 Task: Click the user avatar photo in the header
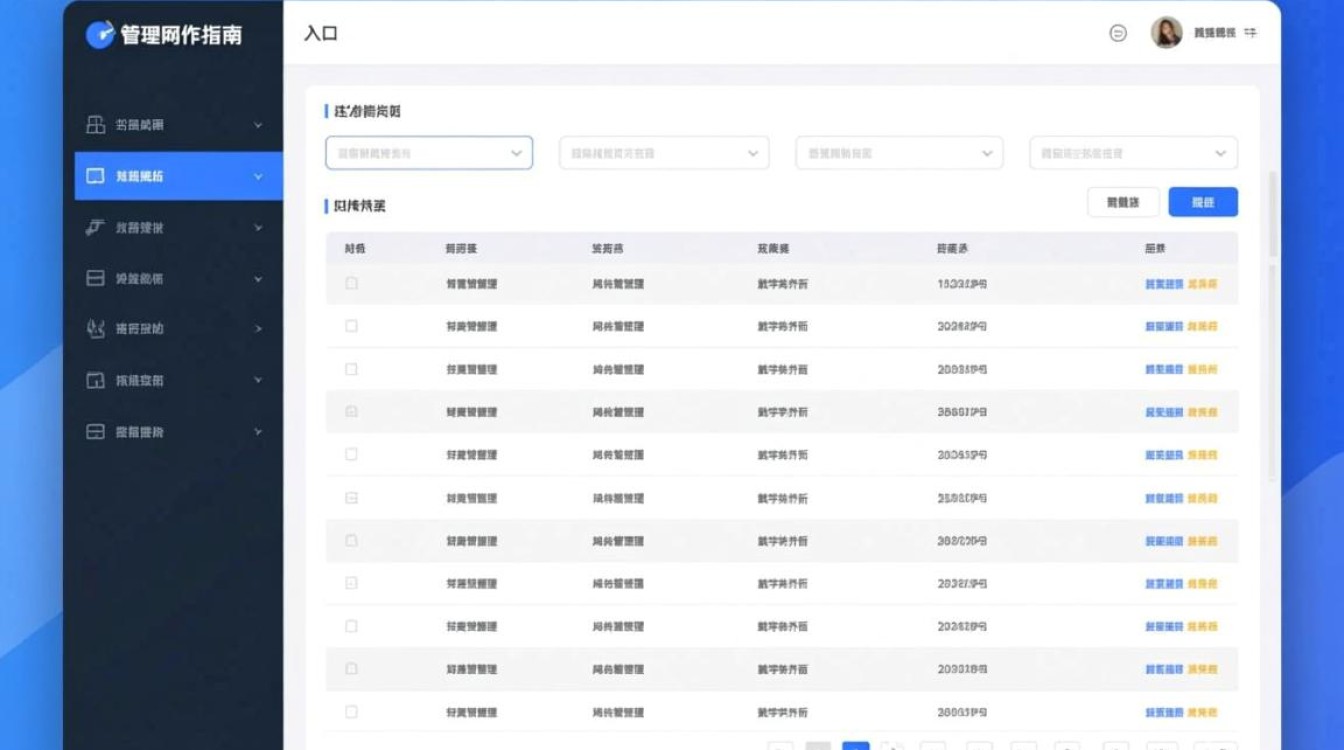click(x=1166, y=33)
